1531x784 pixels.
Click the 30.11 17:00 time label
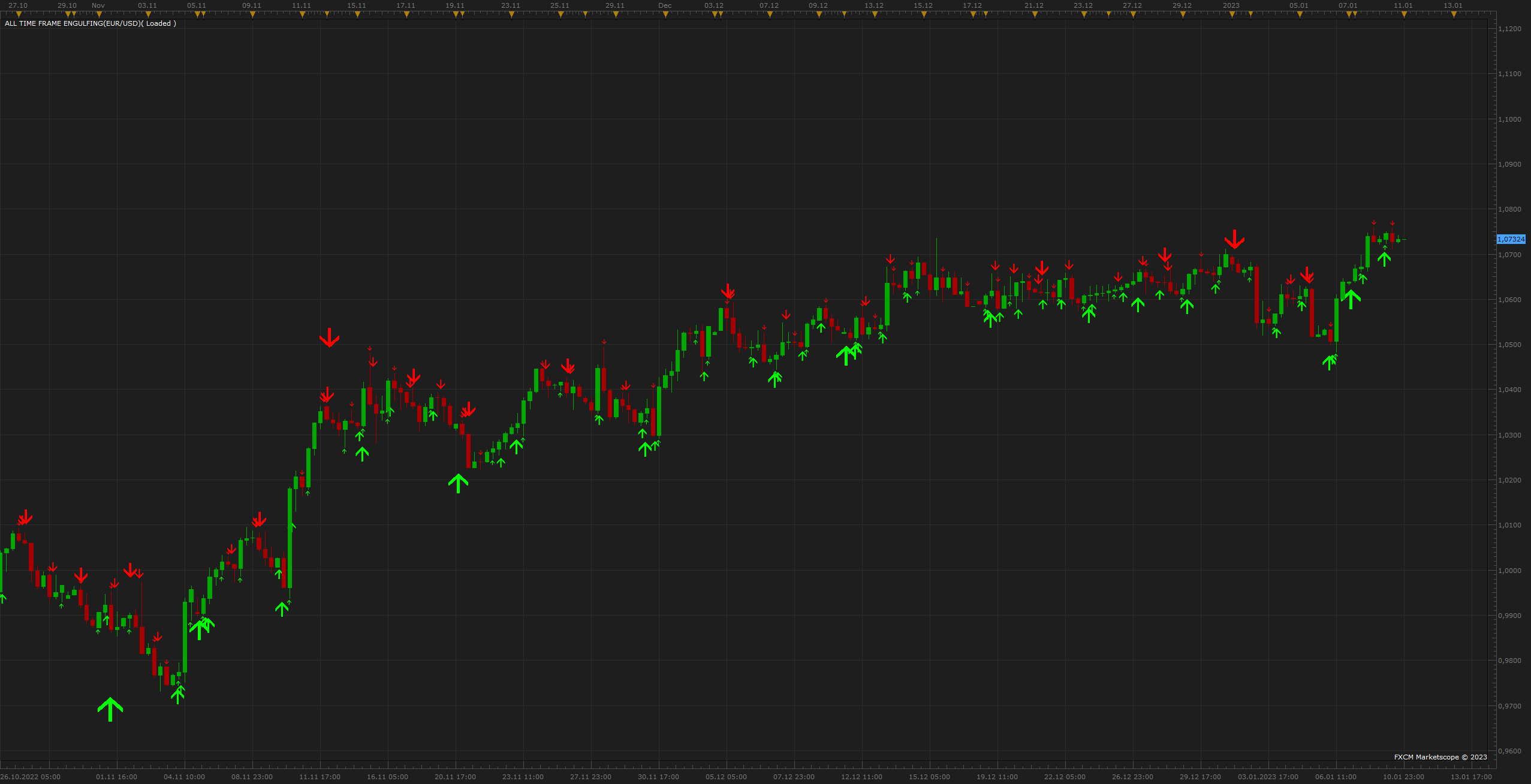coord(658,777)
